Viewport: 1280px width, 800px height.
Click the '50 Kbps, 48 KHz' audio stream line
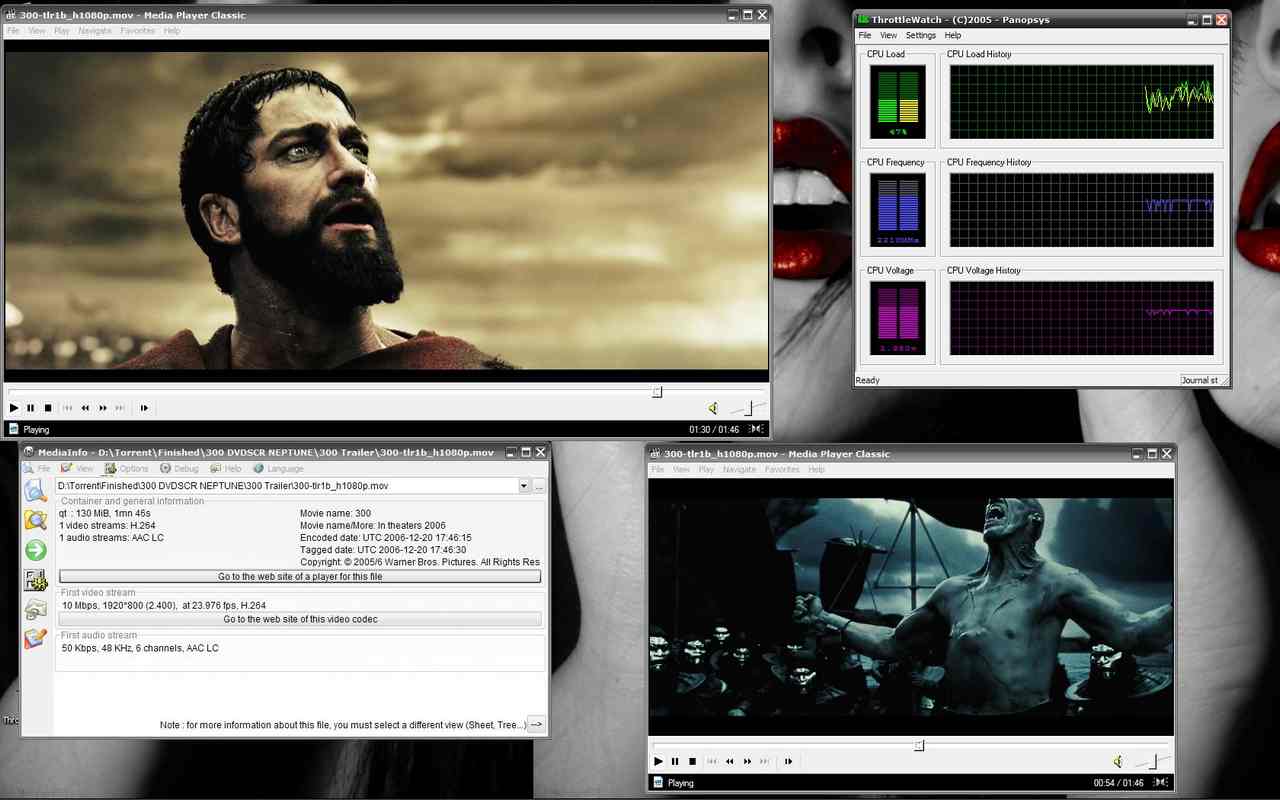[140, 648]
